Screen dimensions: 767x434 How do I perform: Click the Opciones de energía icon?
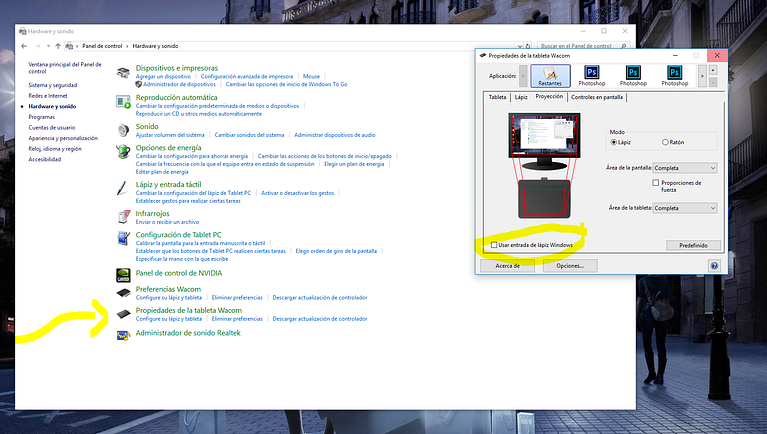(123, 152)
